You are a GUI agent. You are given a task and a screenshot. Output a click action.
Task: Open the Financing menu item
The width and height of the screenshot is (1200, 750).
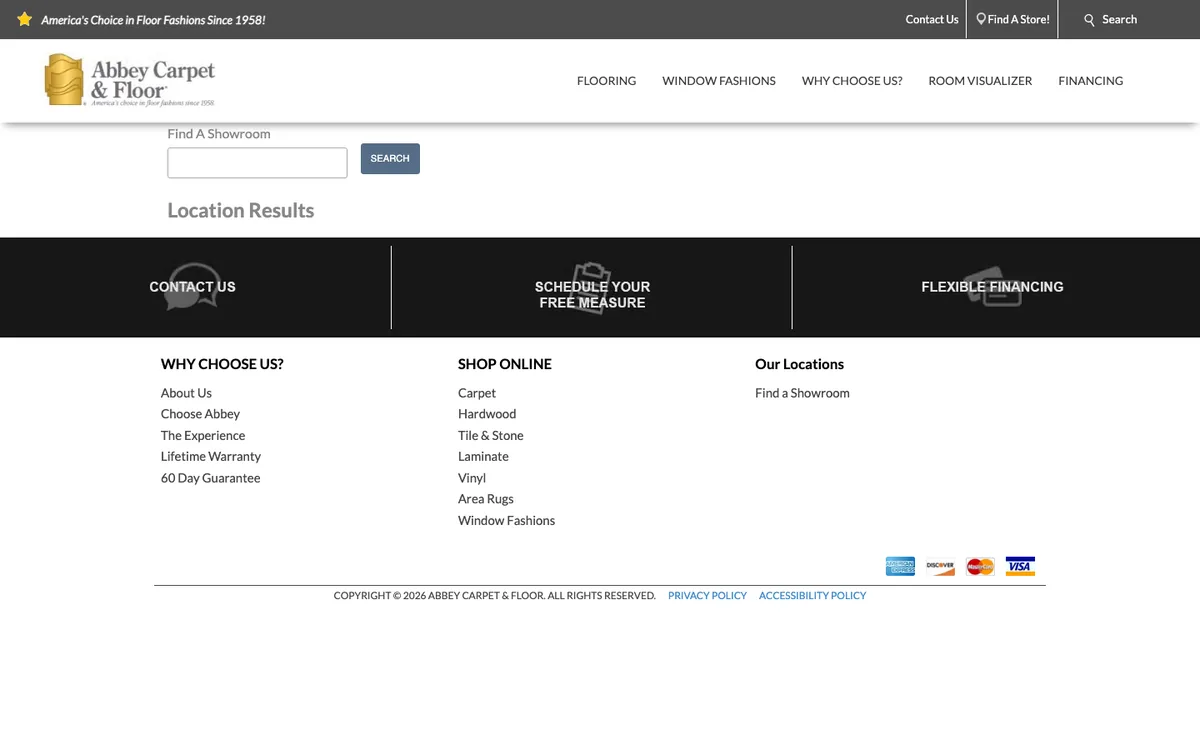point(1091,81)
